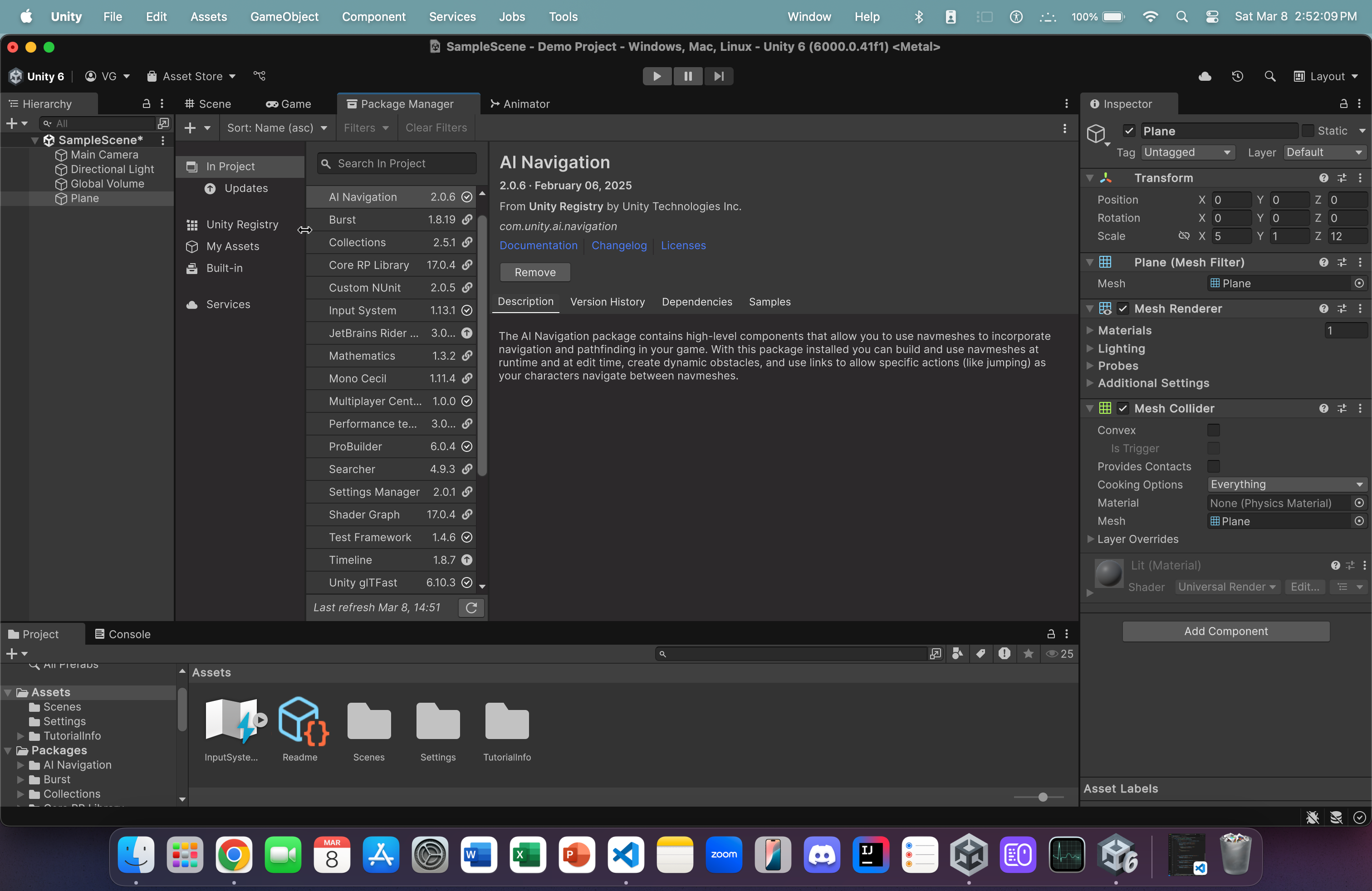
Task: Adjust Project panel icon size slider
Action: click(1042, 797)
